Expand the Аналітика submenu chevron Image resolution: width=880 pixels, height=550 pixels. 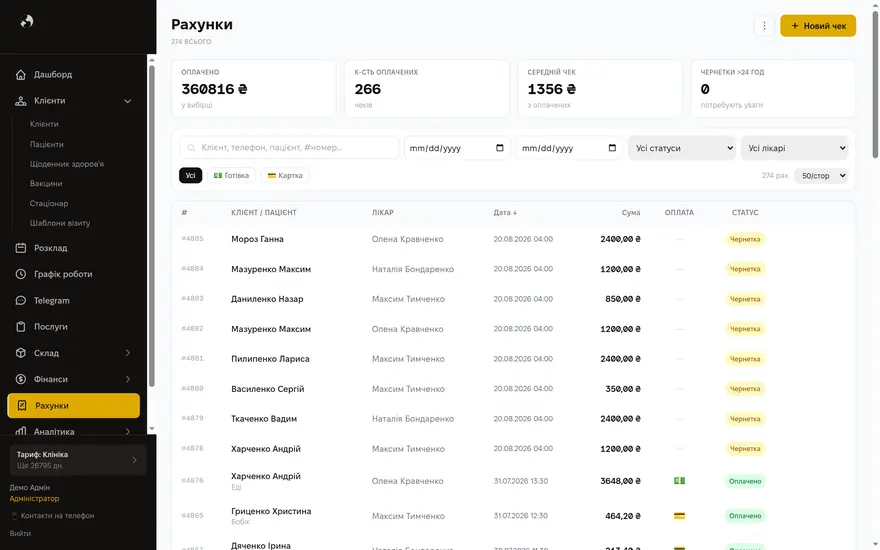(x=127, y=432)
